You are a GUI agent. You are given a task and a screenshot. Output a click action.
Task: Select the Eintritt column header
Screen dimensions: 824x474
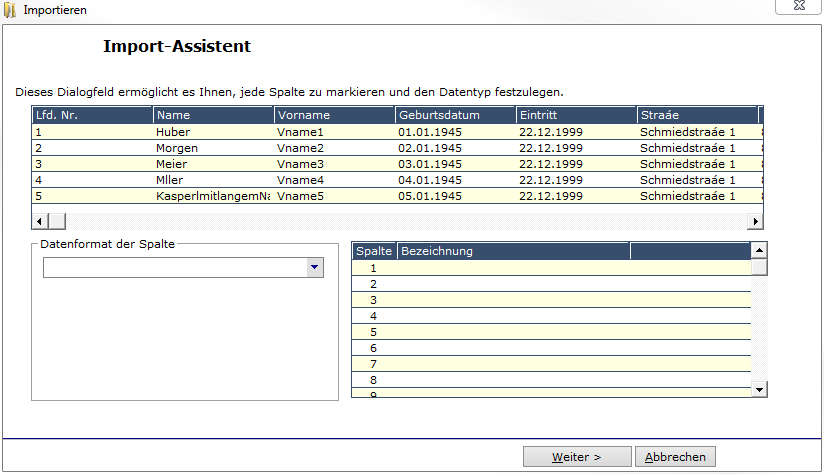pos(576,115)
